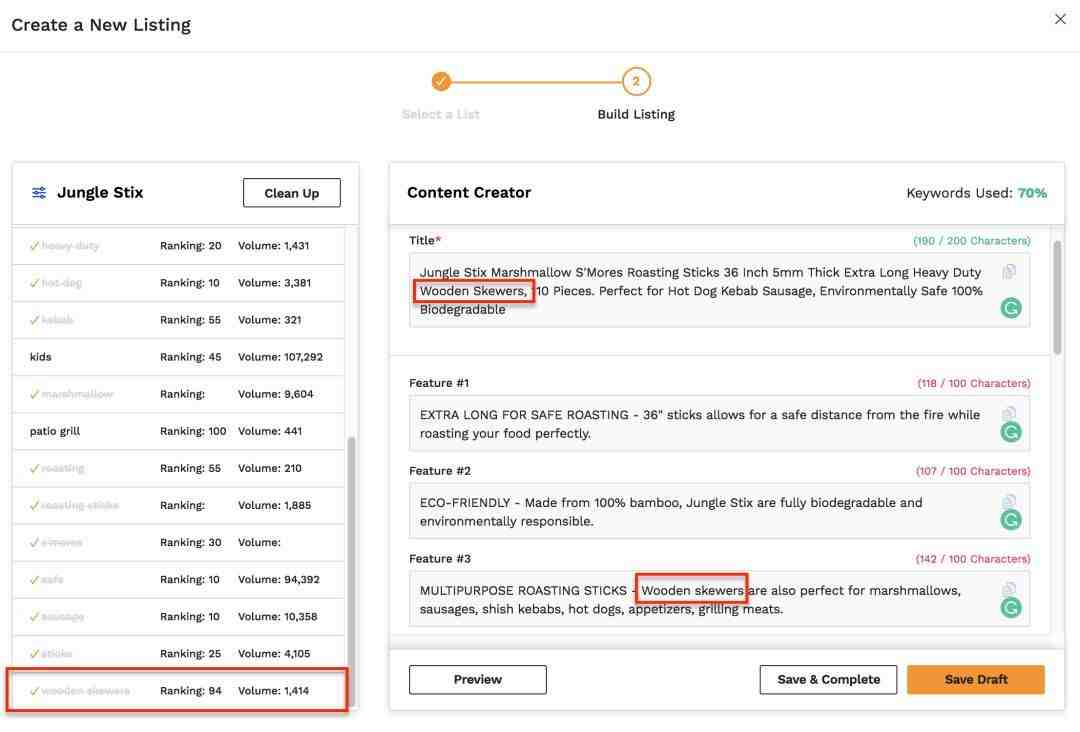
Task: Click the copy icon in the Title field
Action: tap(1010, 272)
